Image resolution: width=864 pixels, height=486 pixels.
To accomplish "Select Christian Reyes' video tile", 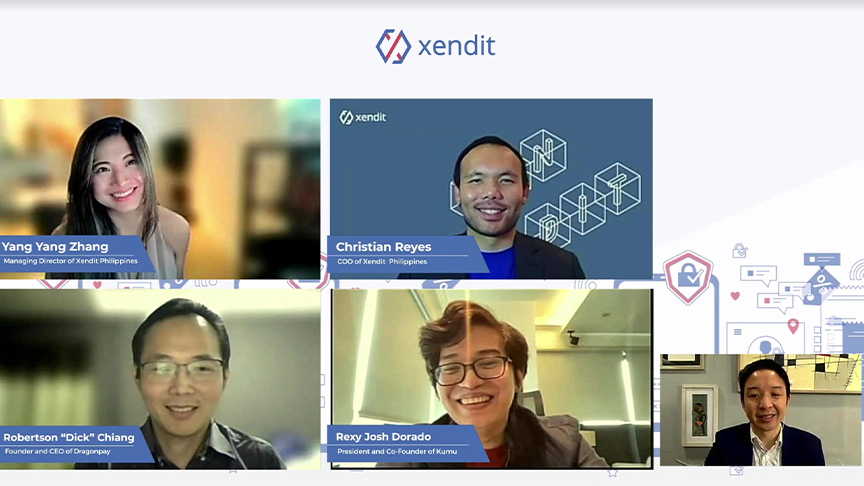I will click(491, 188).
